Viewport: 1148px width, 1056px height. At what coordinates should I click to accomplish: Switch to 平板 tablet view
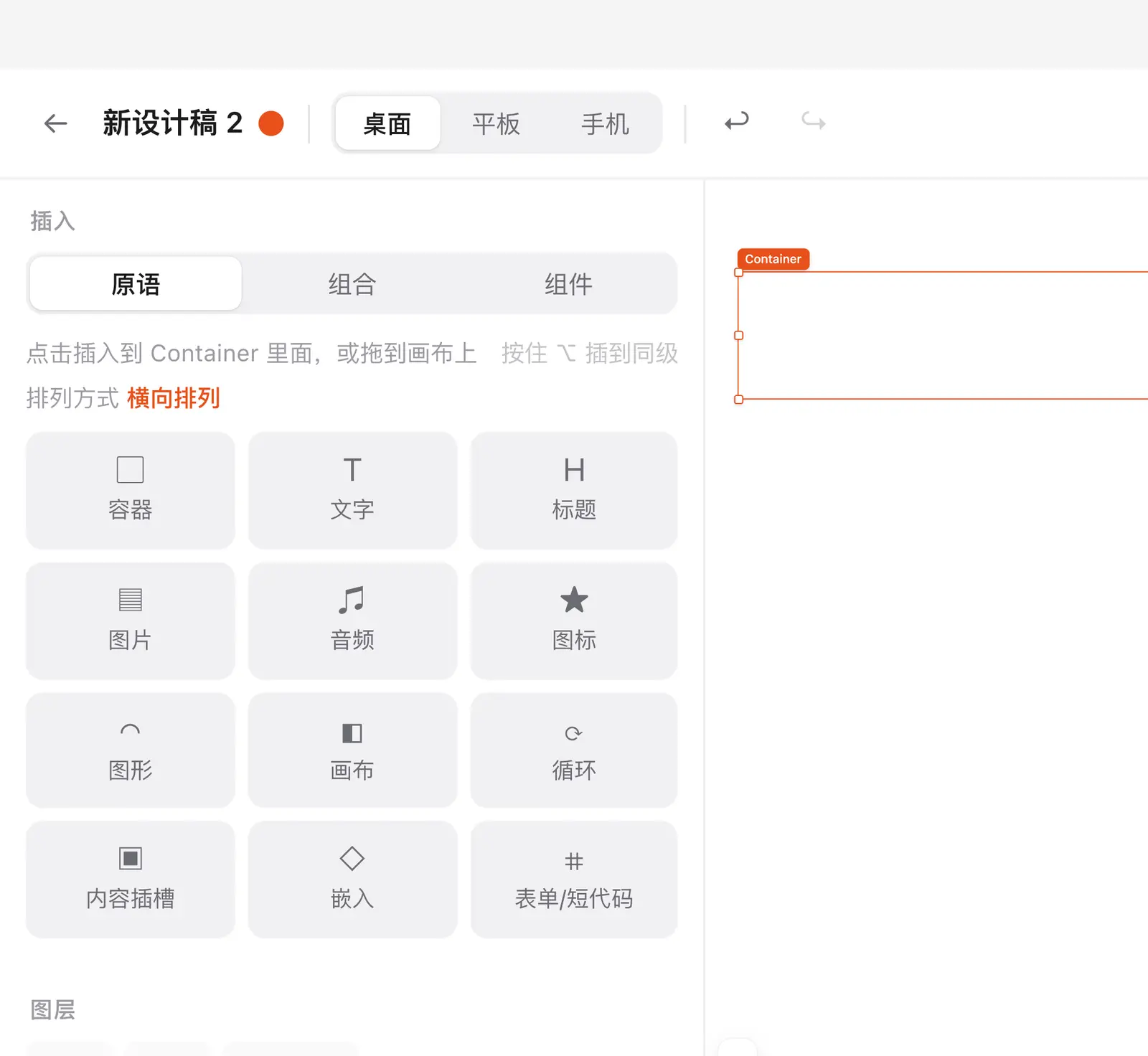click(496, 123)
